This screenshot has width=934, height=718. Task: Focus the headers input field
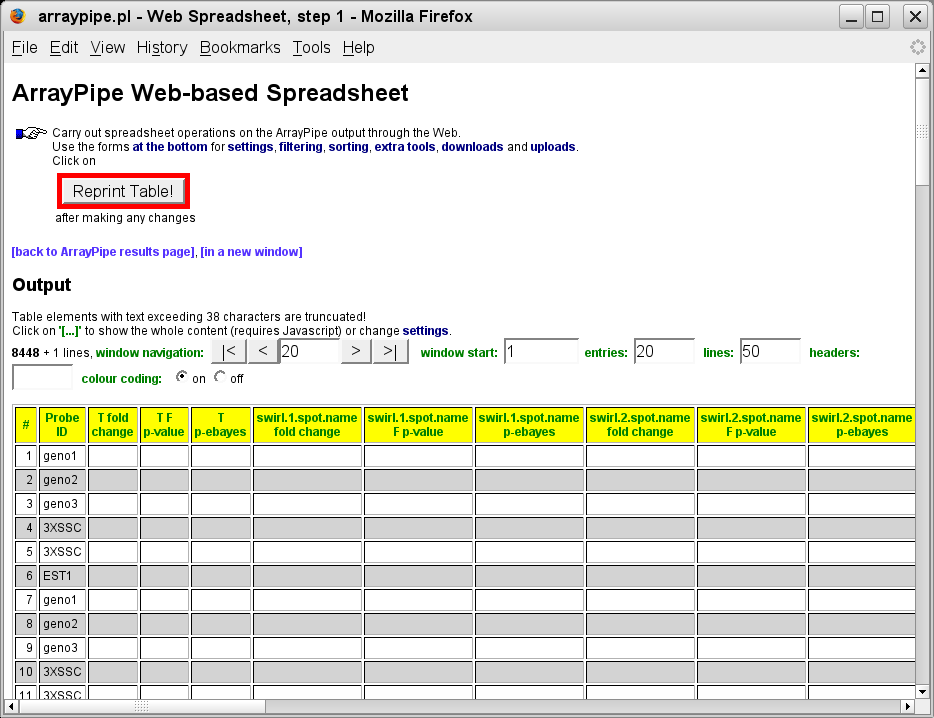coord(42,377)
